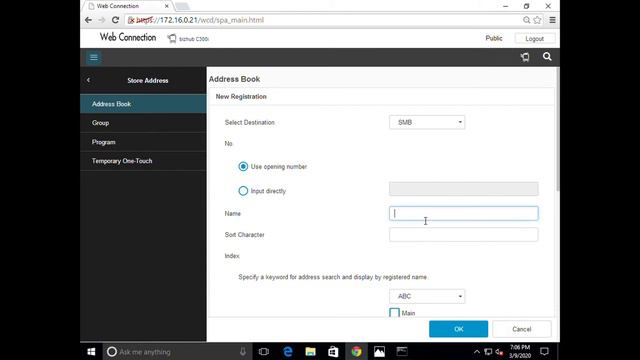Click the bizhub printer icon in the header
The image size is (640, 360).
[x=172, y=38]
